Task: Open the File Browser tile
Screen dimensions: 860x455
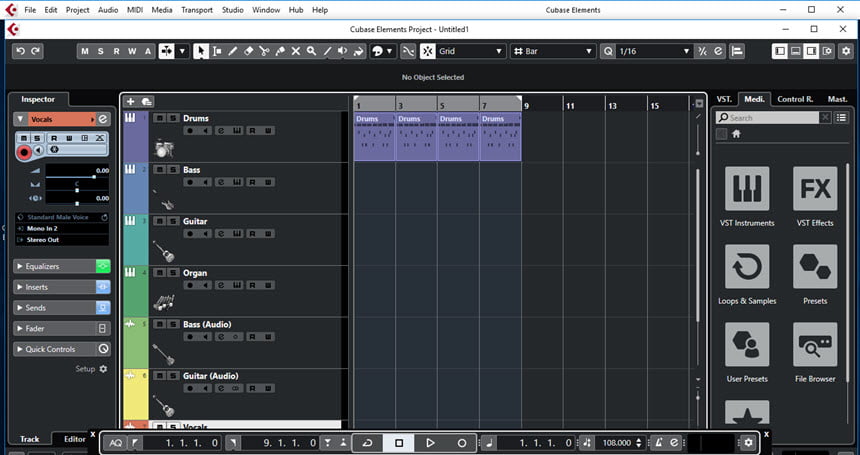Action: (x=815, y=345)
